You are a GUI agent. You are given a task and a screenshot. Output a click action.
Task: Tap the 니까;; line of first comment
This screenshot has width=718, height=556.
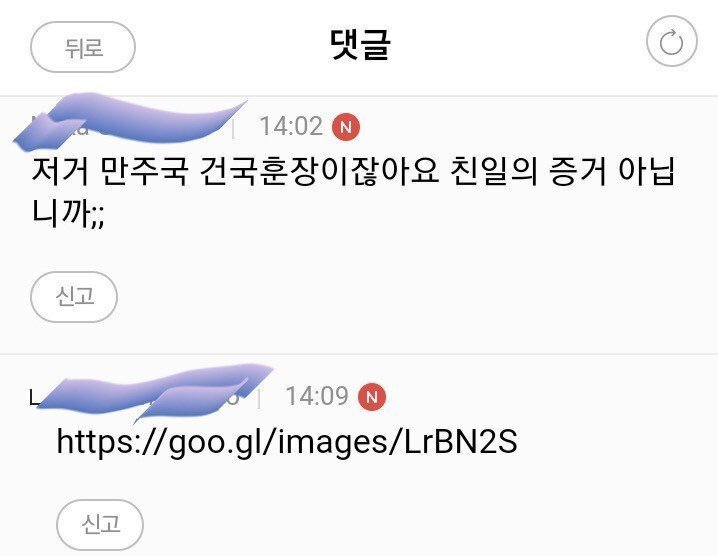68,212
